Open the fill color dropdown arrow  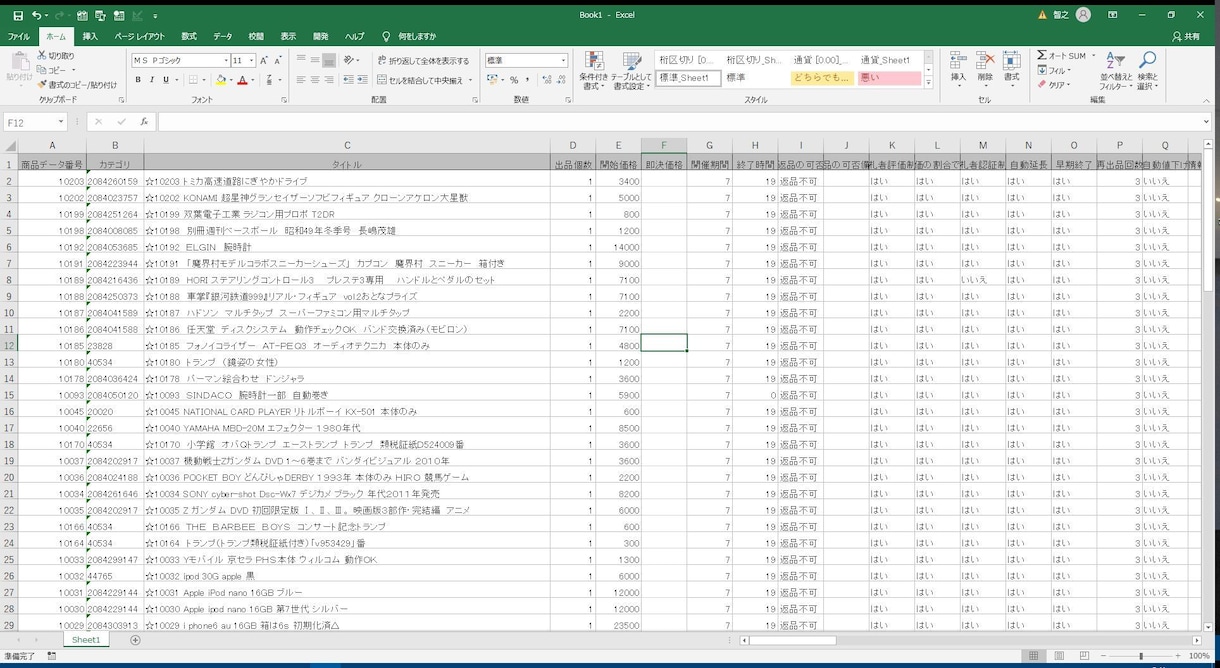pos(229,80)
